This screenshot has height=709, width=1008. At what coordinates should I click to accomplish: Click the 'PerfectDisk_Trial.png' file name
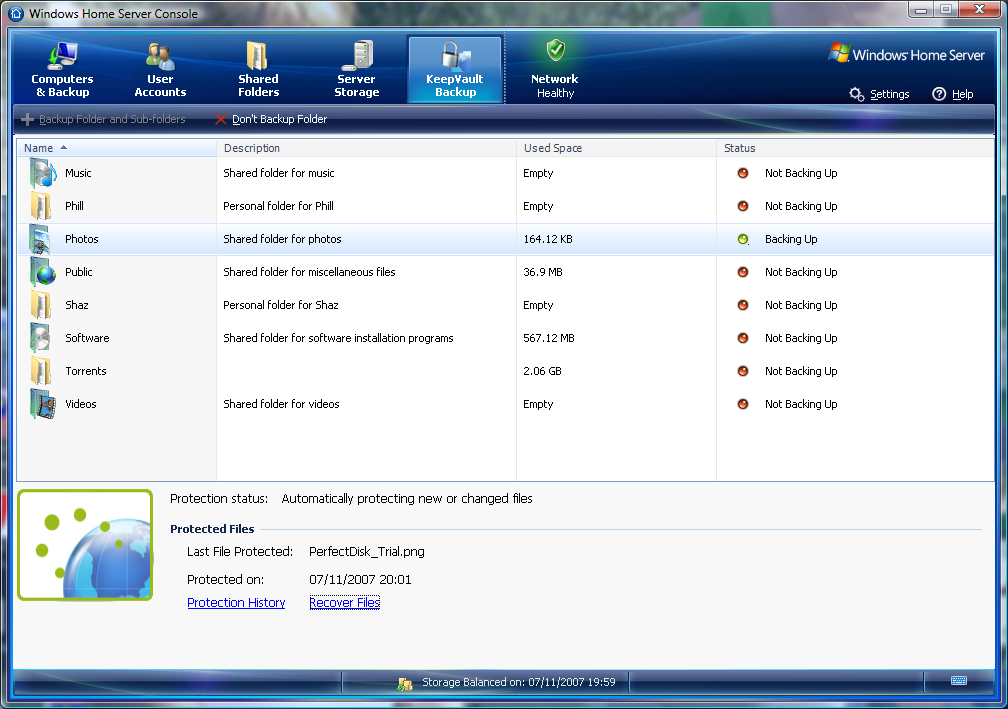pyautogui.click(x=366, y=552)
